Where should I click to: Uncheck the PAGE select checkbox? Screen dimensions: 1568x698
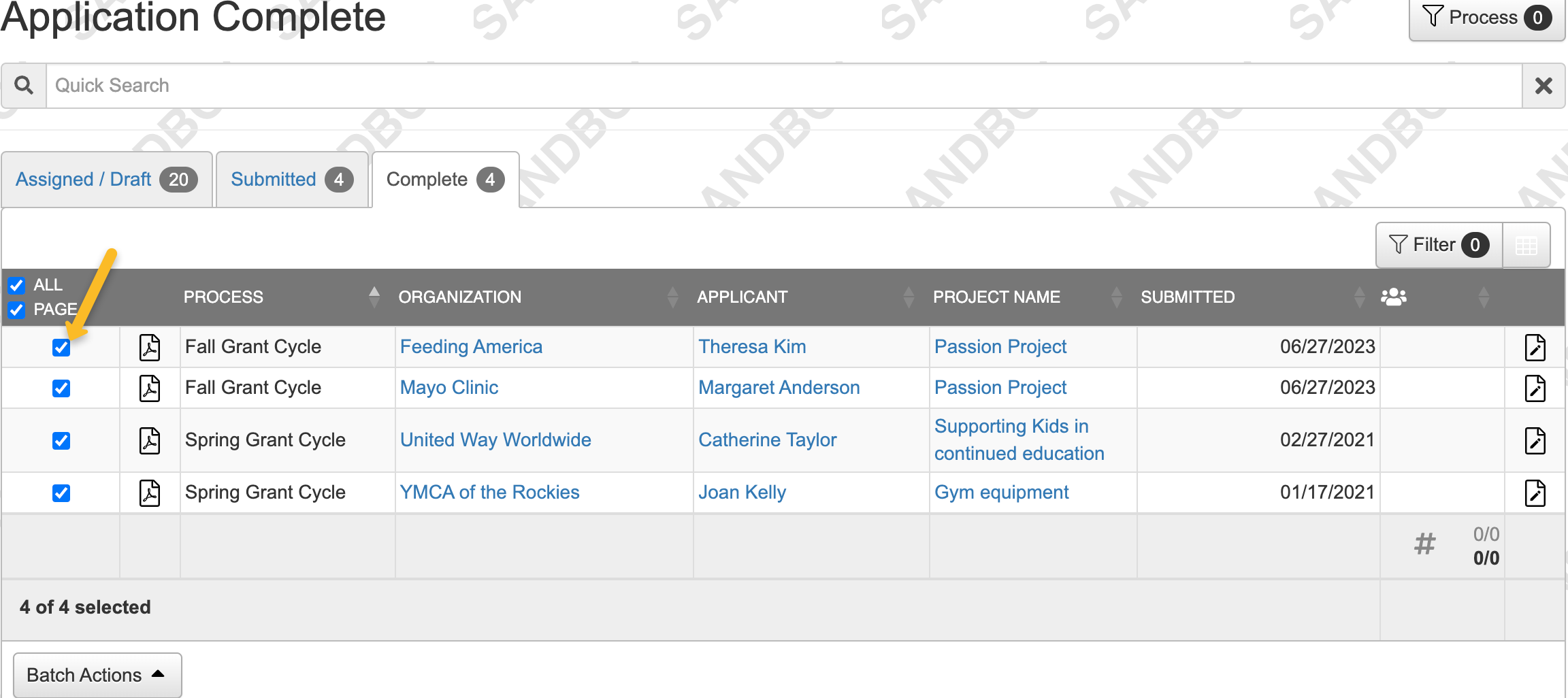click(x=17, y=310)
